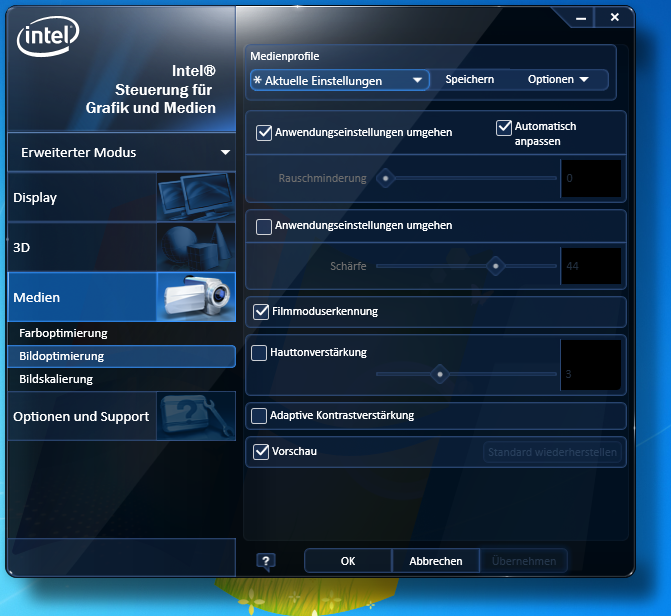Open the Aktuelle Einstellungen profile dropdown
The image size is (671, 616).
pos(340,80)
